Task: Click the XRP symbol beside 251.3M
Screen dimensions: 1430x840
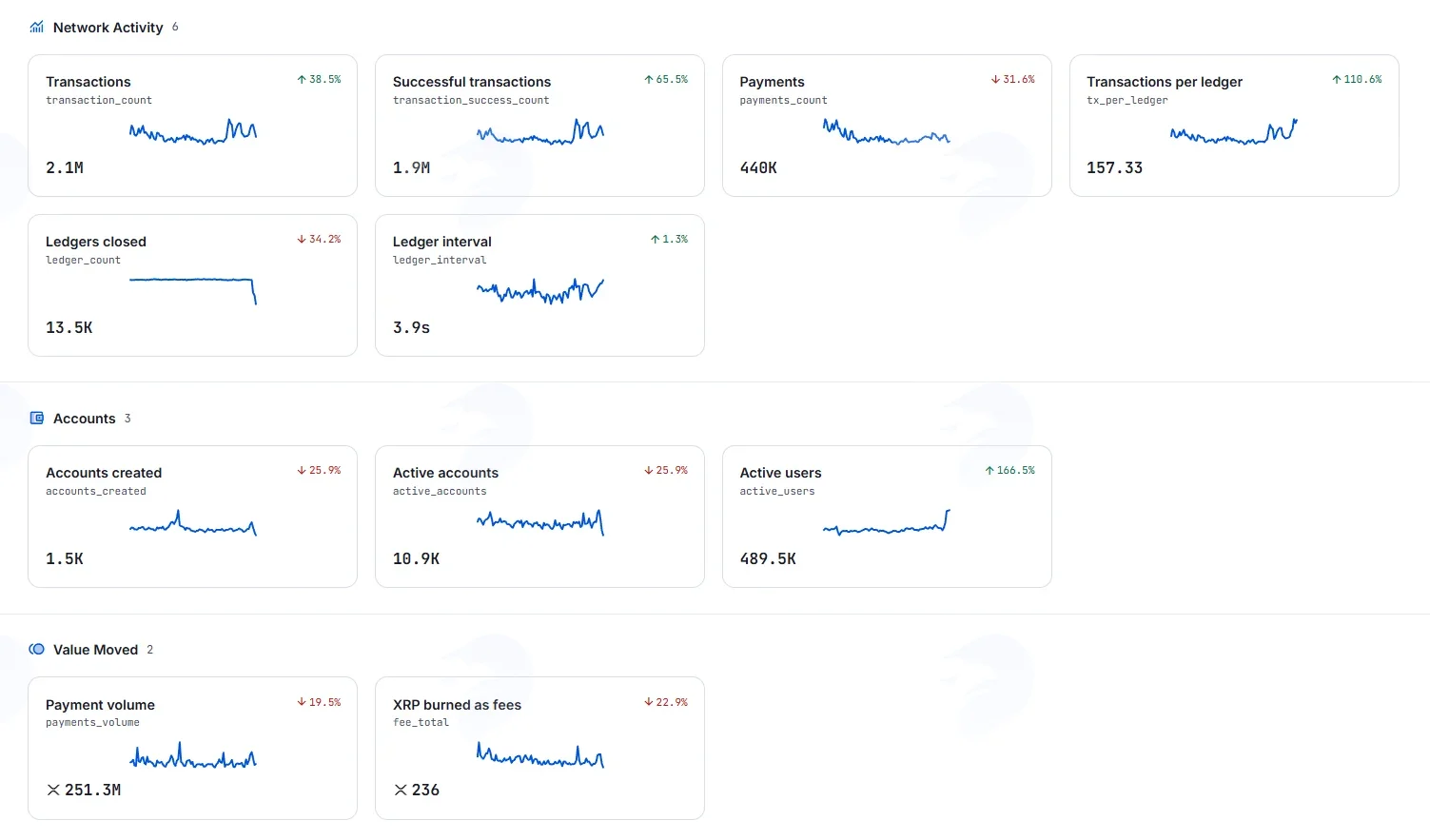Action: pos(53,791)
